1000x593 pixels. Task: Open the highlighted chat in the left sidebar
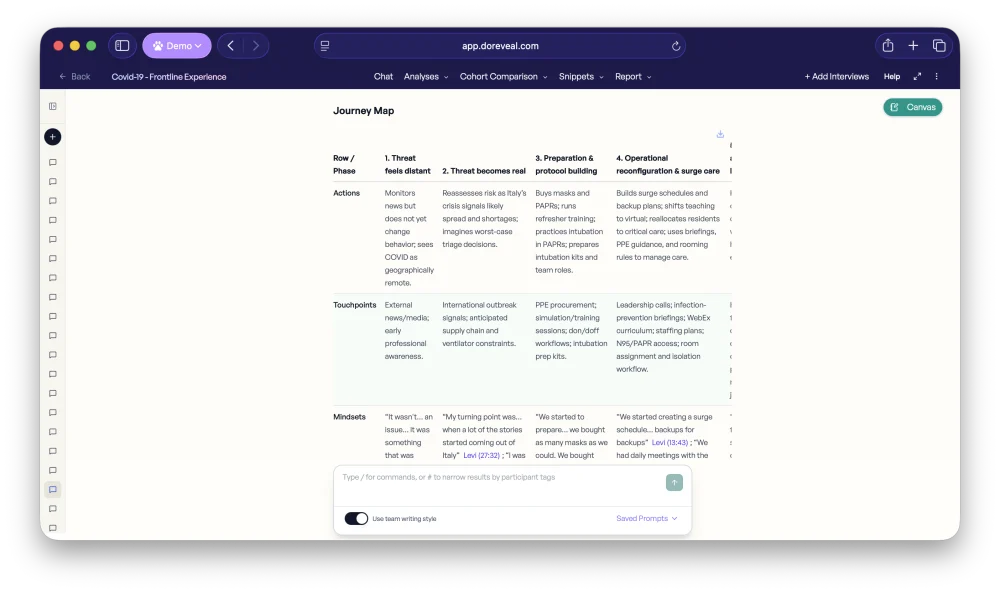pos(53,490)
